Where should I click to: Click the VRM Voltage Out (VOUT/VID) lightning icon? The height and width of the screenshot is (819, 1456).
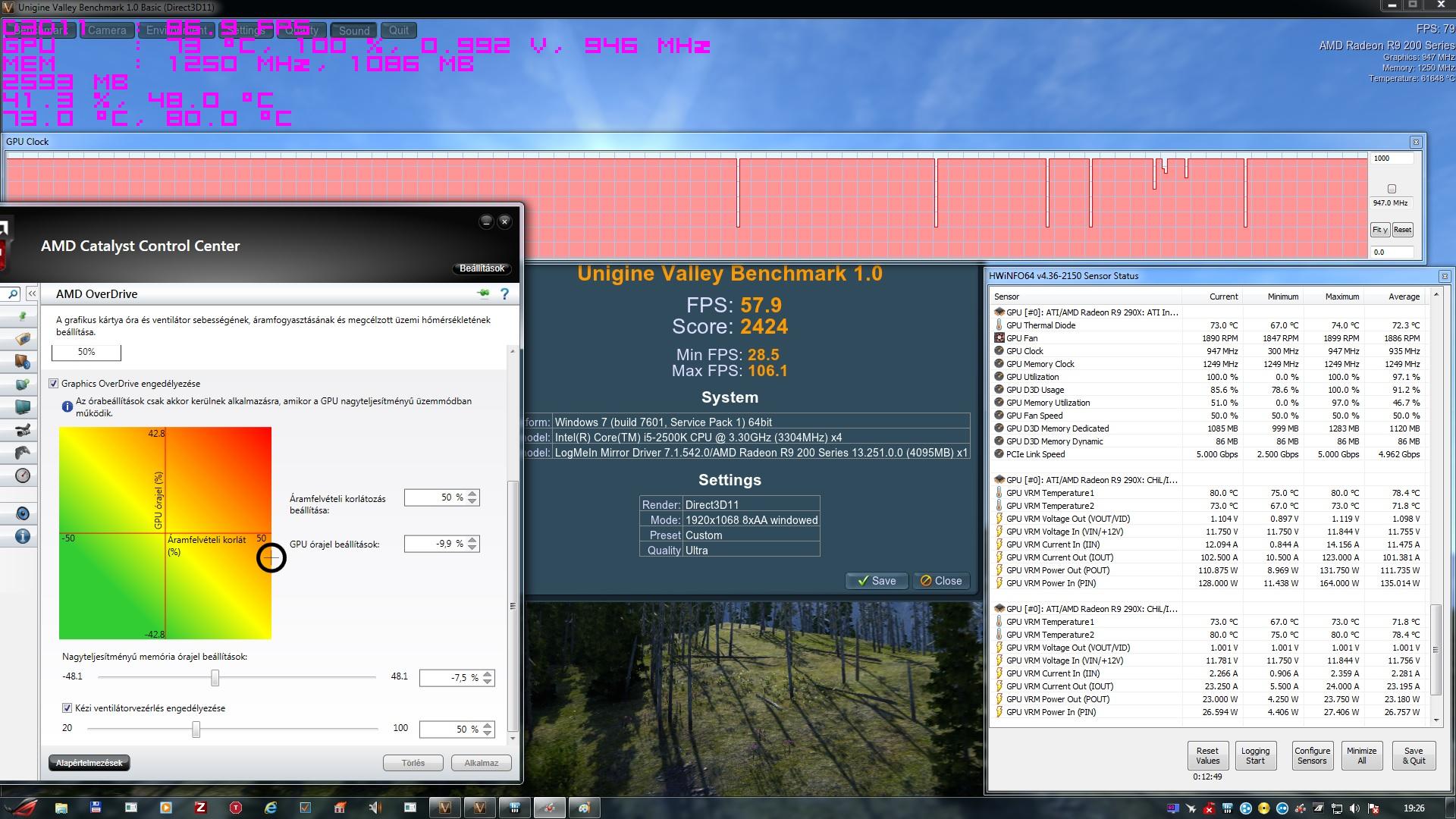(999, 519)
